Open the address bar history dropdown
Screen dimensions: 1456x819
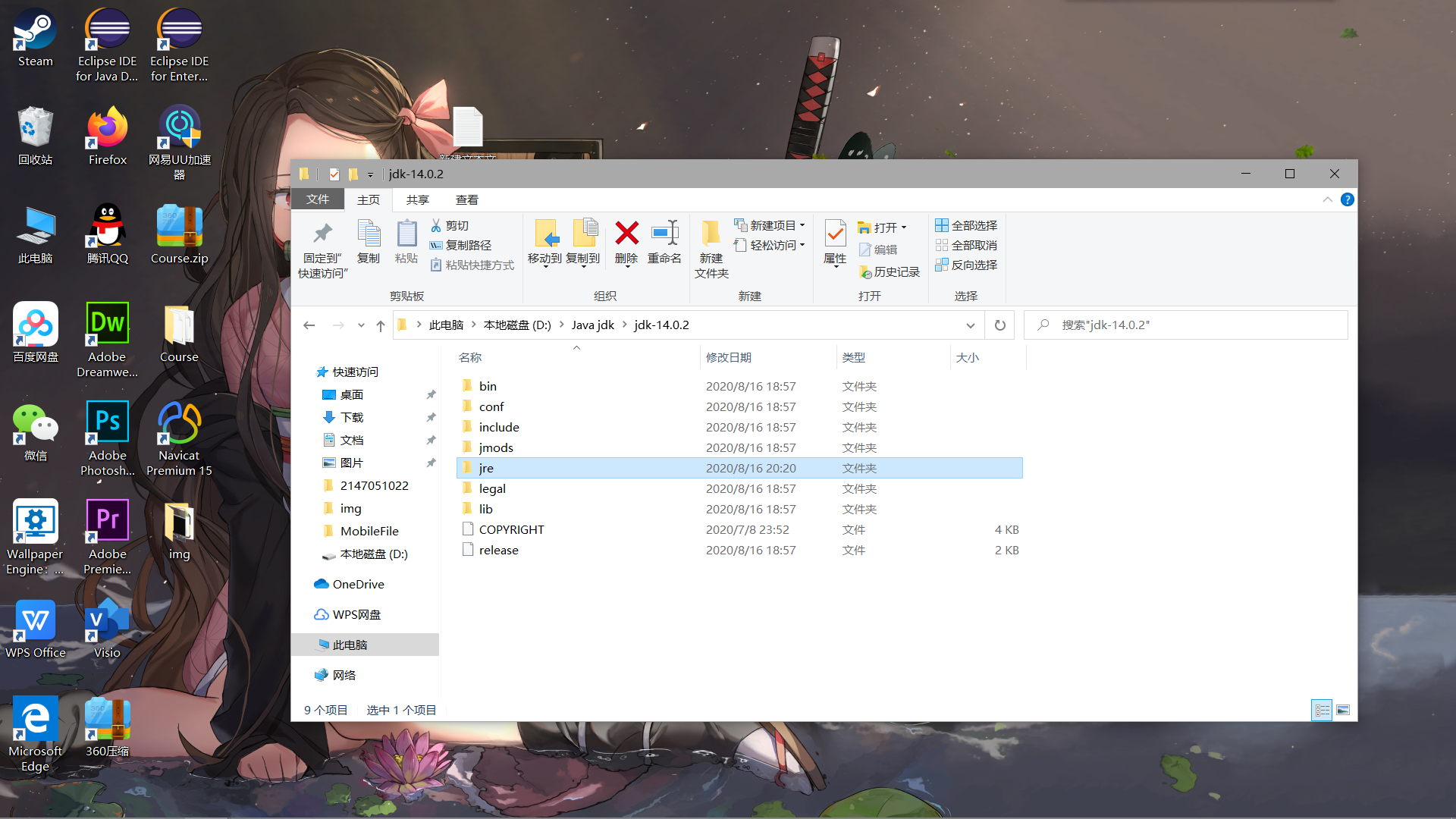[971, 325]
